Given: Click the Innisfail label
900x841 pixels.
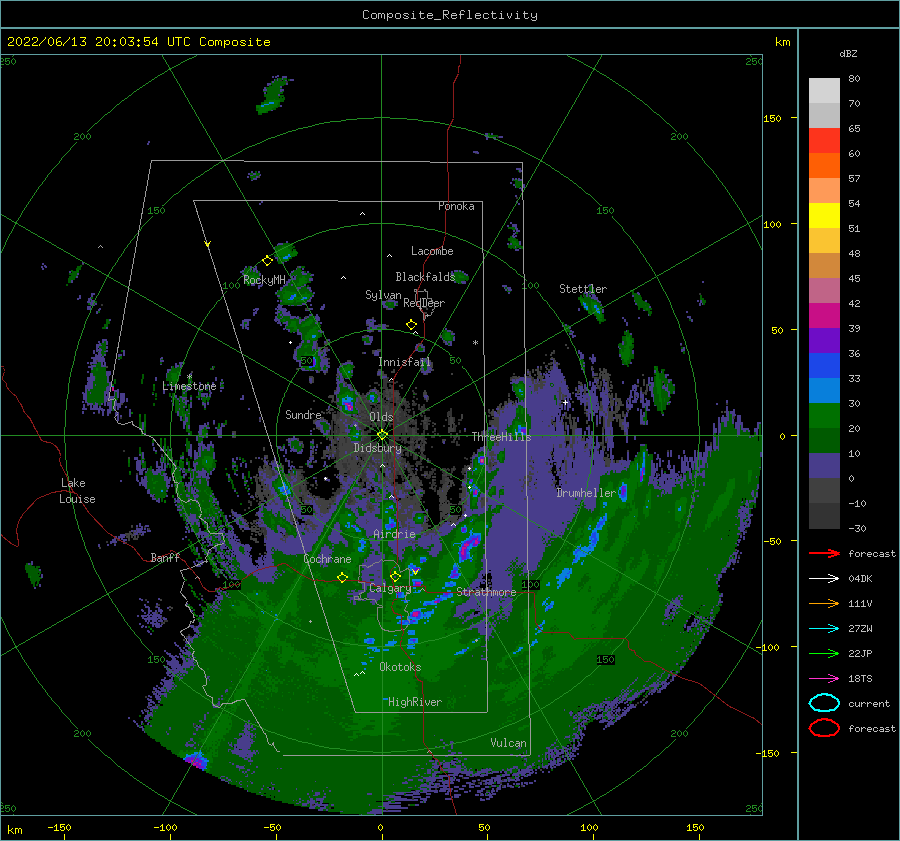Looking at the screenshot, I should [x=404, y=362].
